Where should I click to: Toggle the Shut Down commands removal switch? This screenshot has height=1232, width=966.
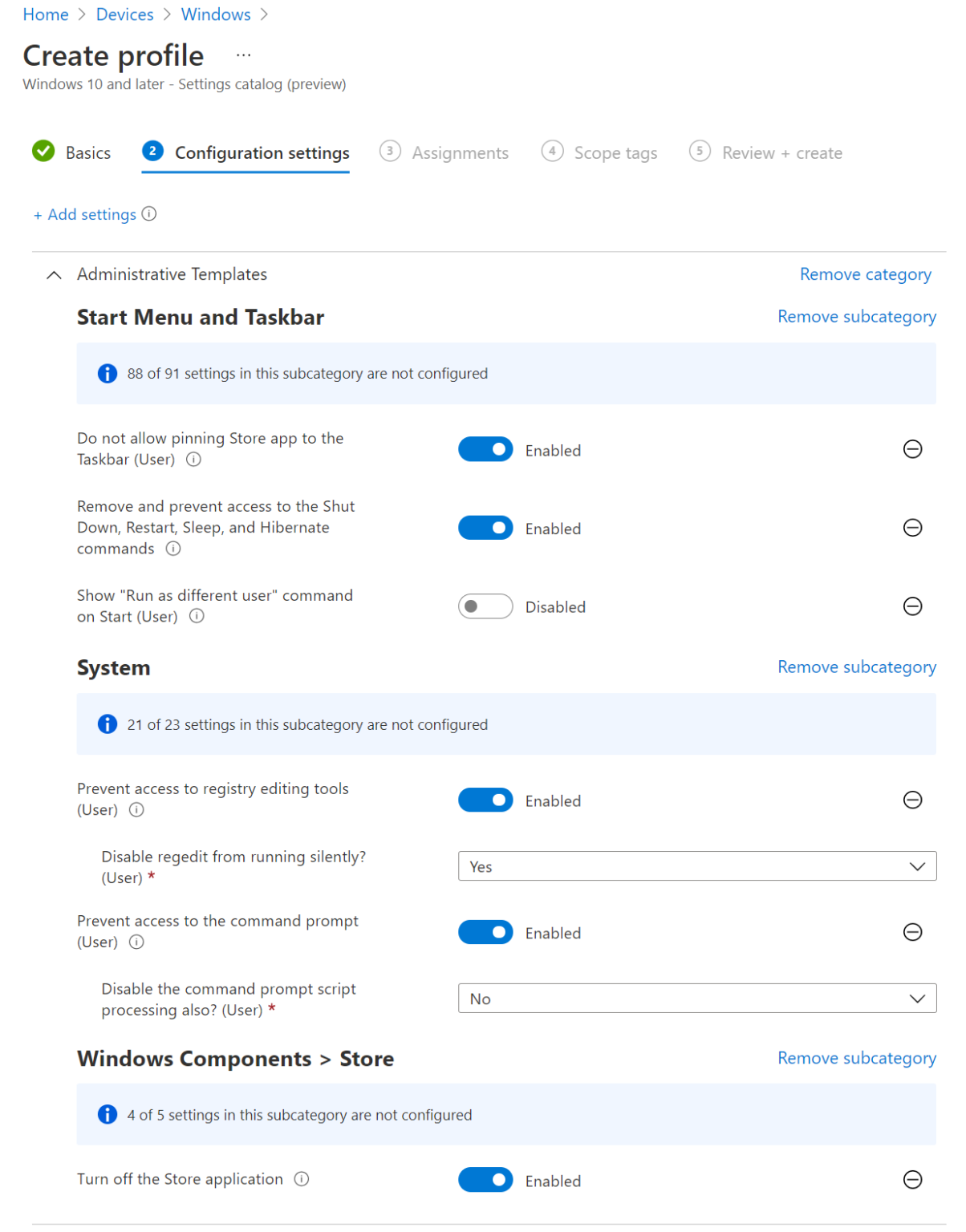click(485, 528)
